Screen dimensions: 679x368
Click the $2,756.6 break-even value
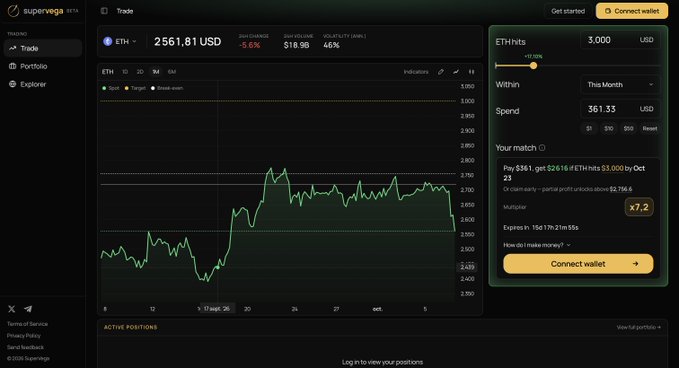tap(621, 189)
